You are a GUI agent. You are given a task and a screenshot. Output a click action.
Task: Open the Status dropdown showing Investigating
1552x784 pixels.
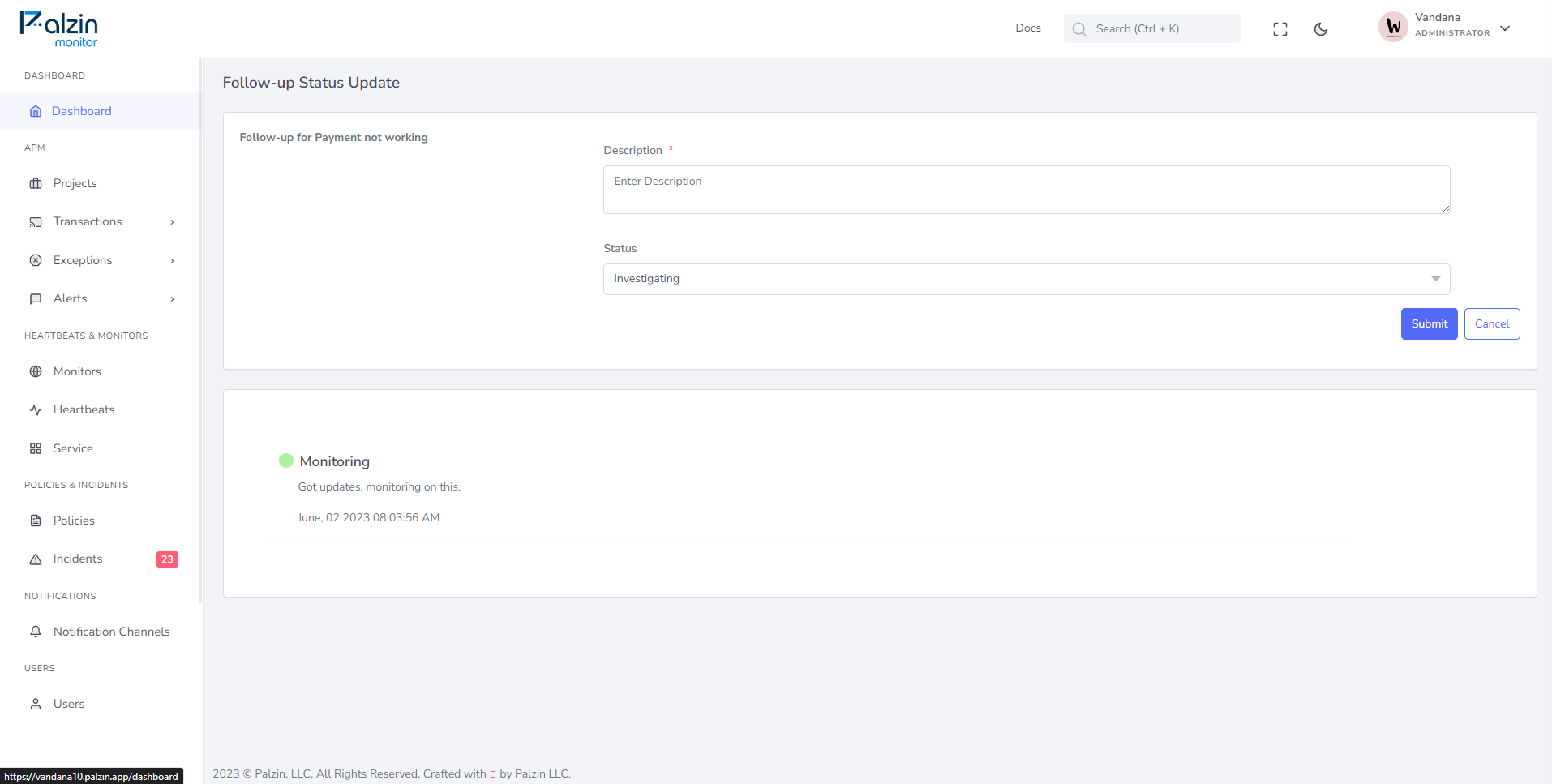[1027, 279]
